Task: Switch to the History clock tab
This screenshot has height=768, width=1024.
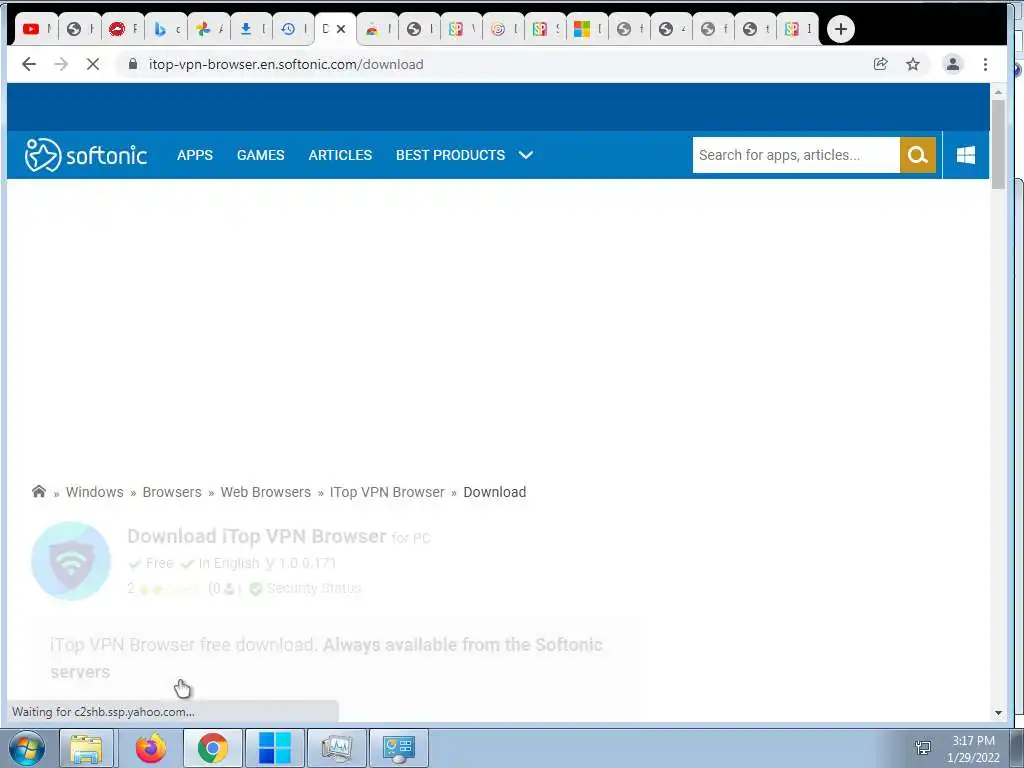Action: (294, 29)
